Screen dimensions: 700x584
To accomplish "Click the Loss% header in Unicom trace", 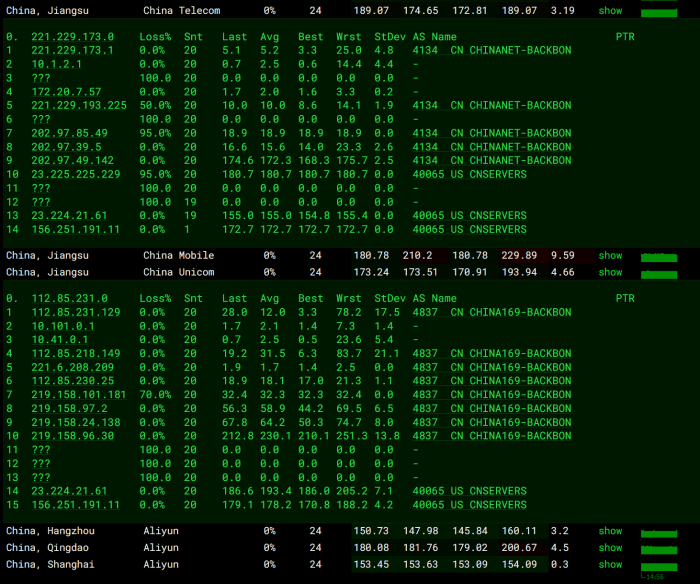I will 155,298.
